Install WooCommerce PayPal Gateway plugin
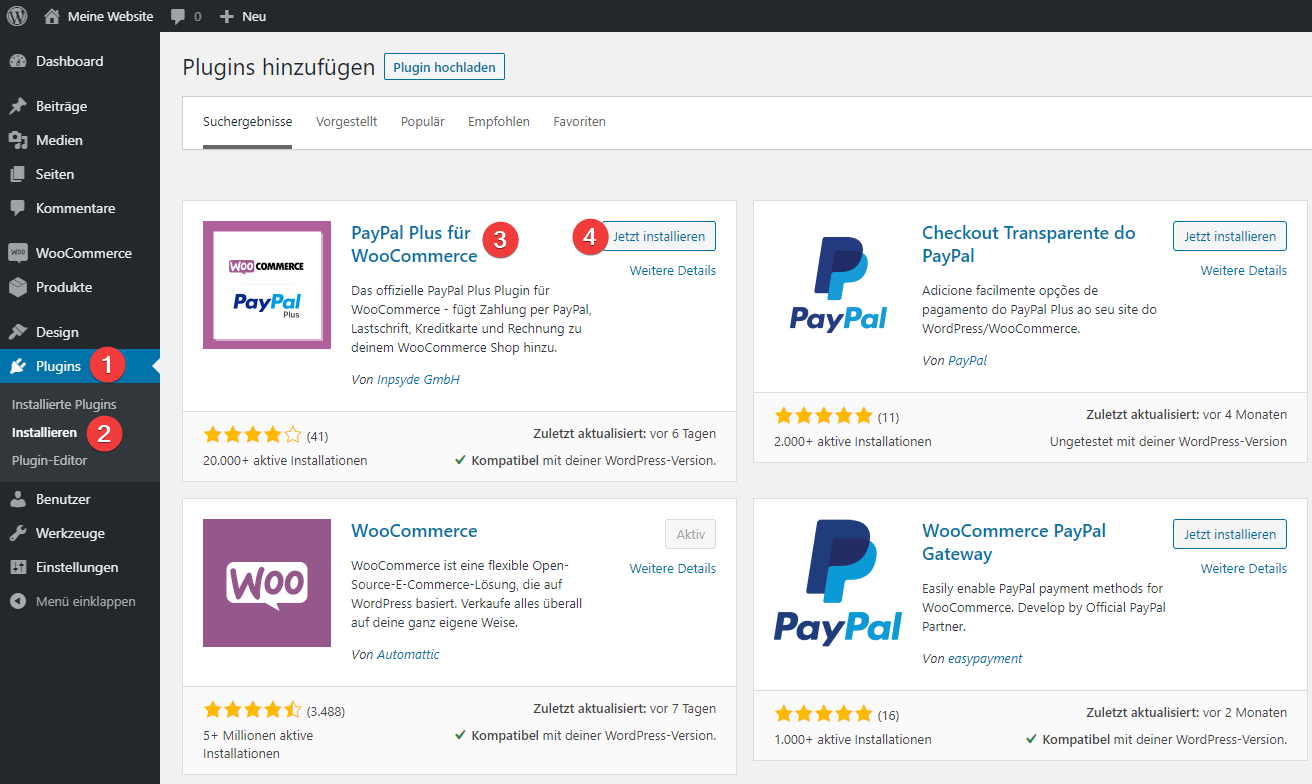1312x784 pixels. click(1230, 534)
